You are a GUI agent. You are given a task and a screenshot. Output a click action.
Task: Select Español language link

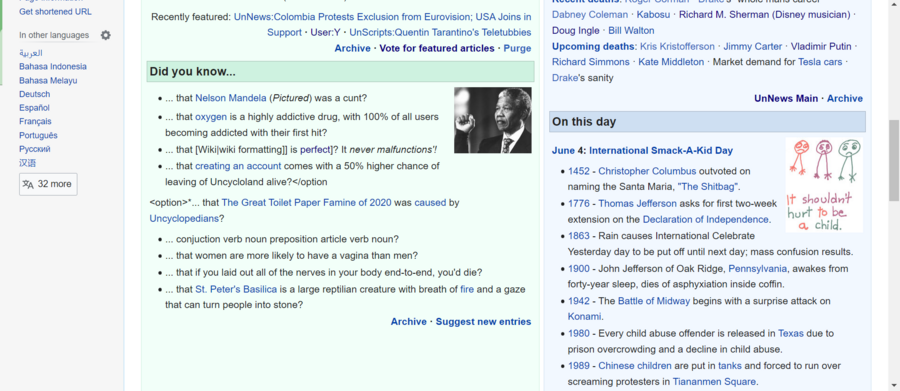pos(34,108)
